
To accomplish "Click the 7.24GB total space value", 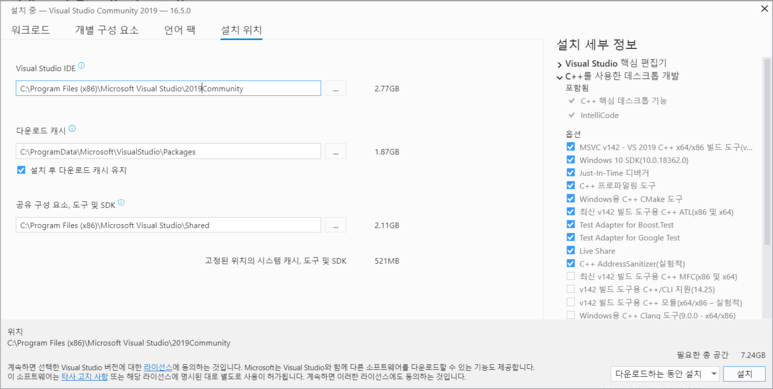I will 753,355.
